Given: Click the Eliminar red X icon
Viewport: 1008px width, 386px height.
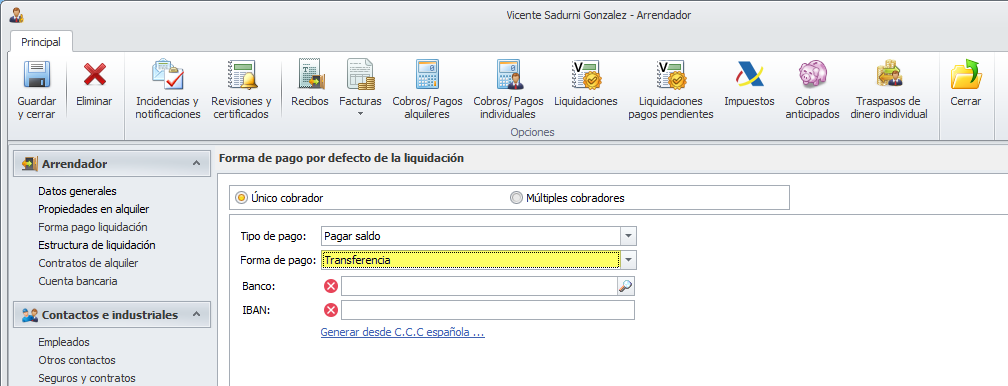Looking at the screenshot, I should tap(94, 75).
